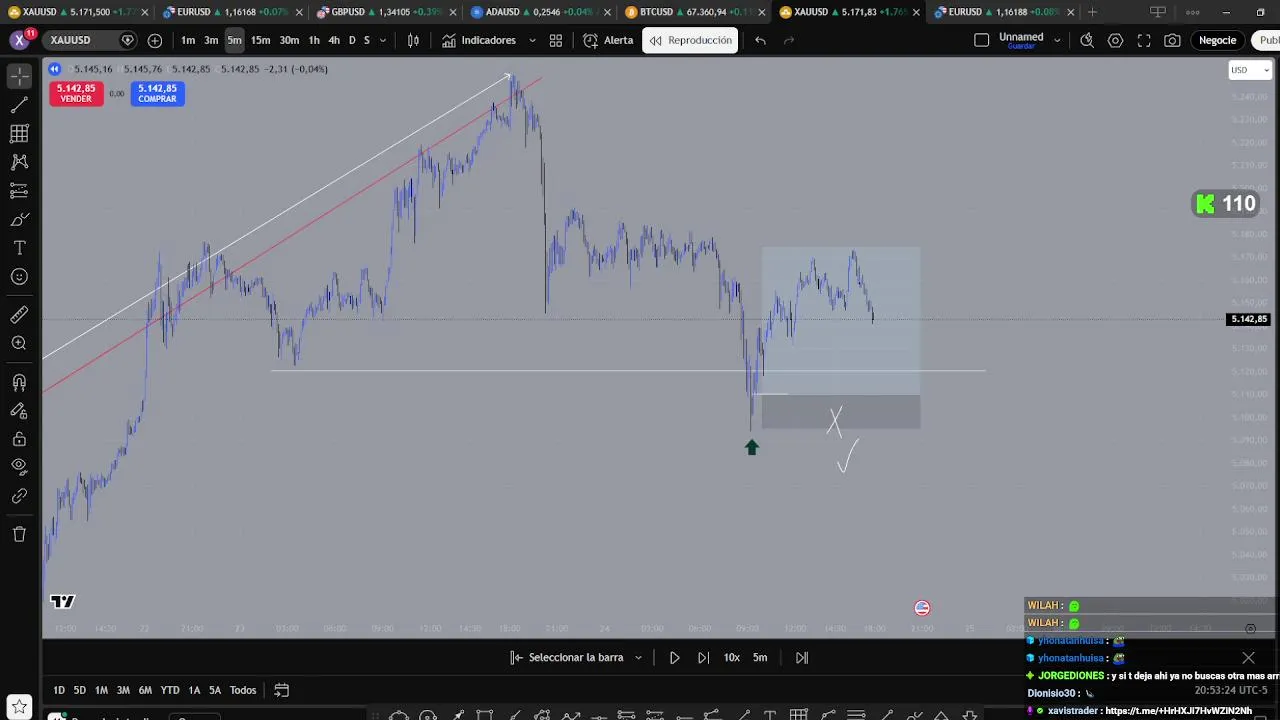The height and width of the screenshot is (720, 1280).
Task: Expand the Unnamed layout dropdown arrow
Action: point(1056,40)
